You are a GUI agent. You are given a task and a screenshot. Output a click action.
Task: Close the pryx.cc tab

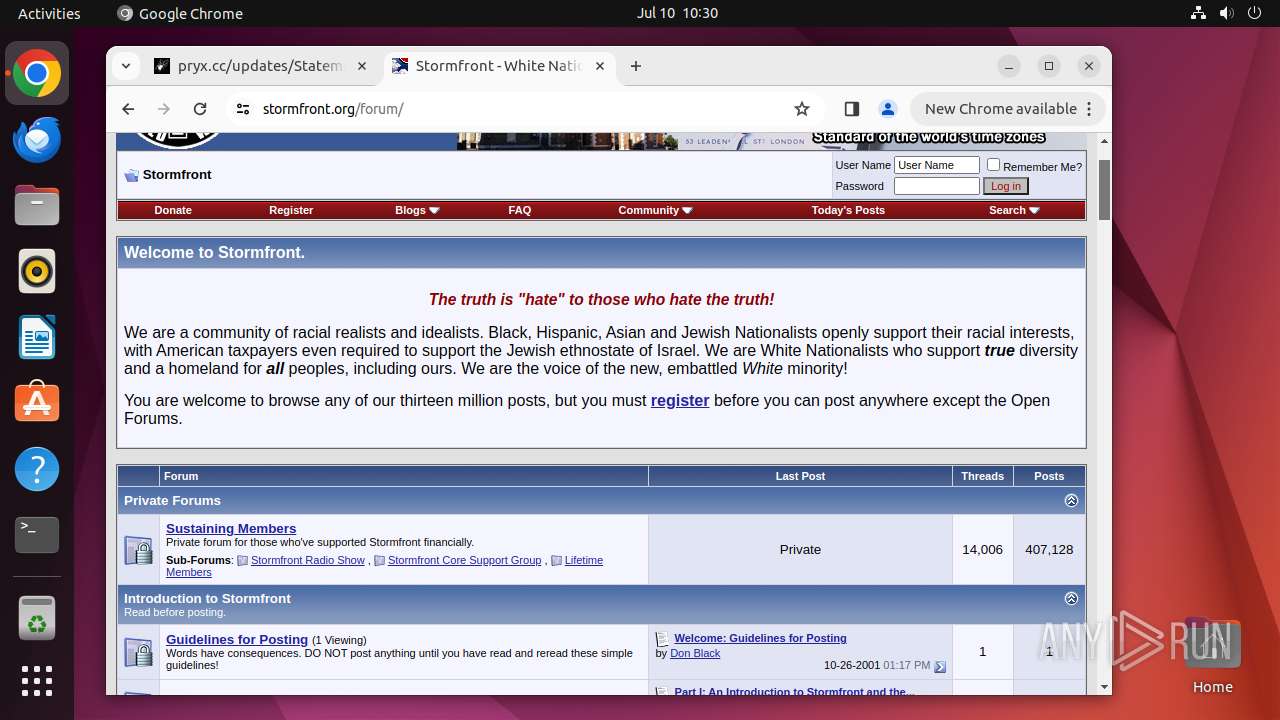pyautogui.click(x=362, y=66)
